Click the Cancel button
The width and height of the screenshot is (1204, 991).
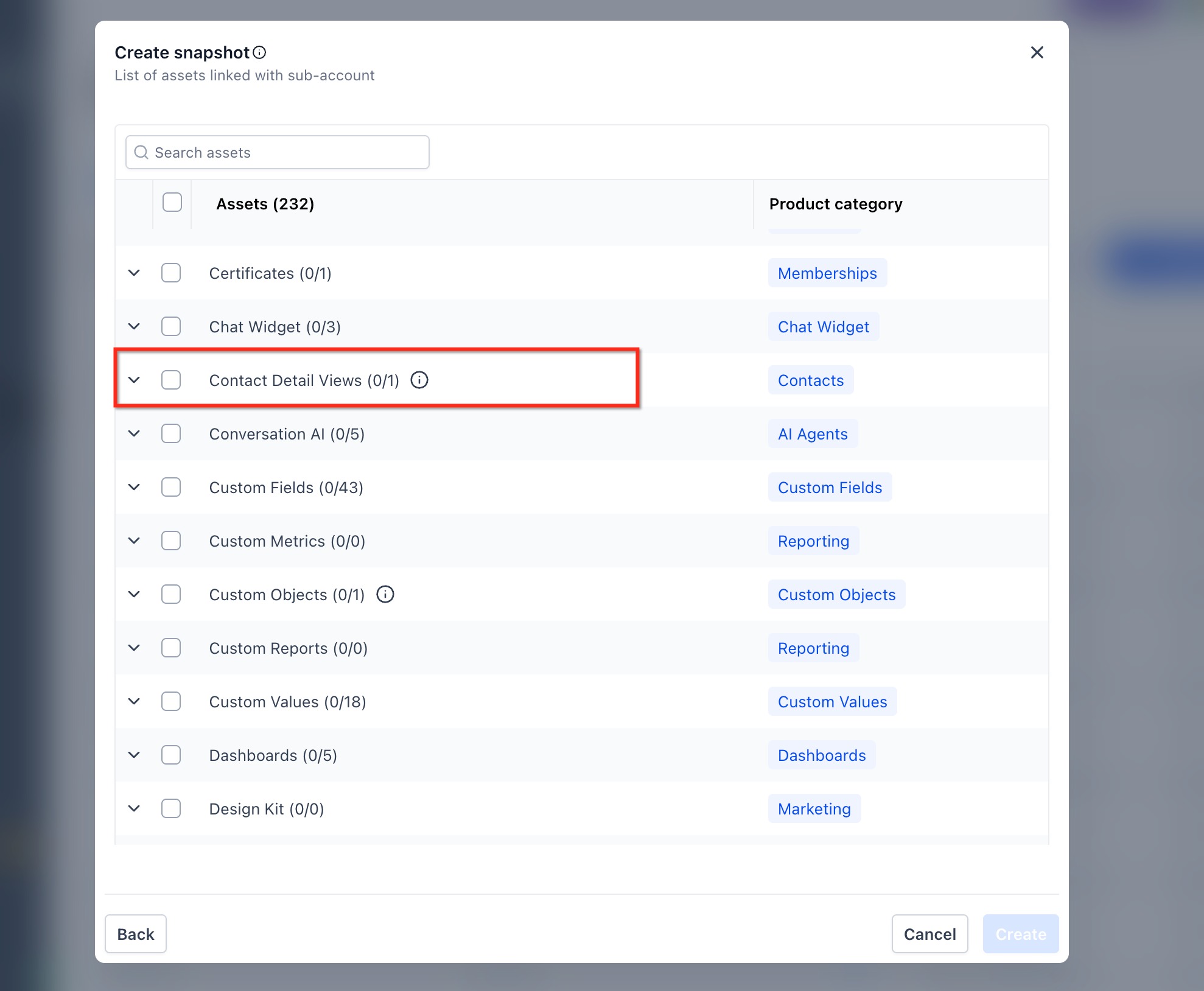pos(929,934)
